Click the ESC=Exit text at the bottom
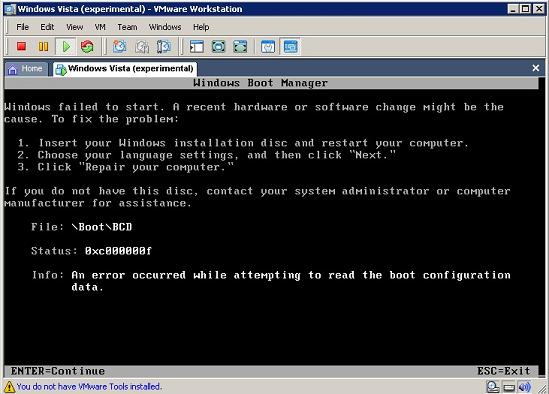The image size is (549, 394). [503, 371]
